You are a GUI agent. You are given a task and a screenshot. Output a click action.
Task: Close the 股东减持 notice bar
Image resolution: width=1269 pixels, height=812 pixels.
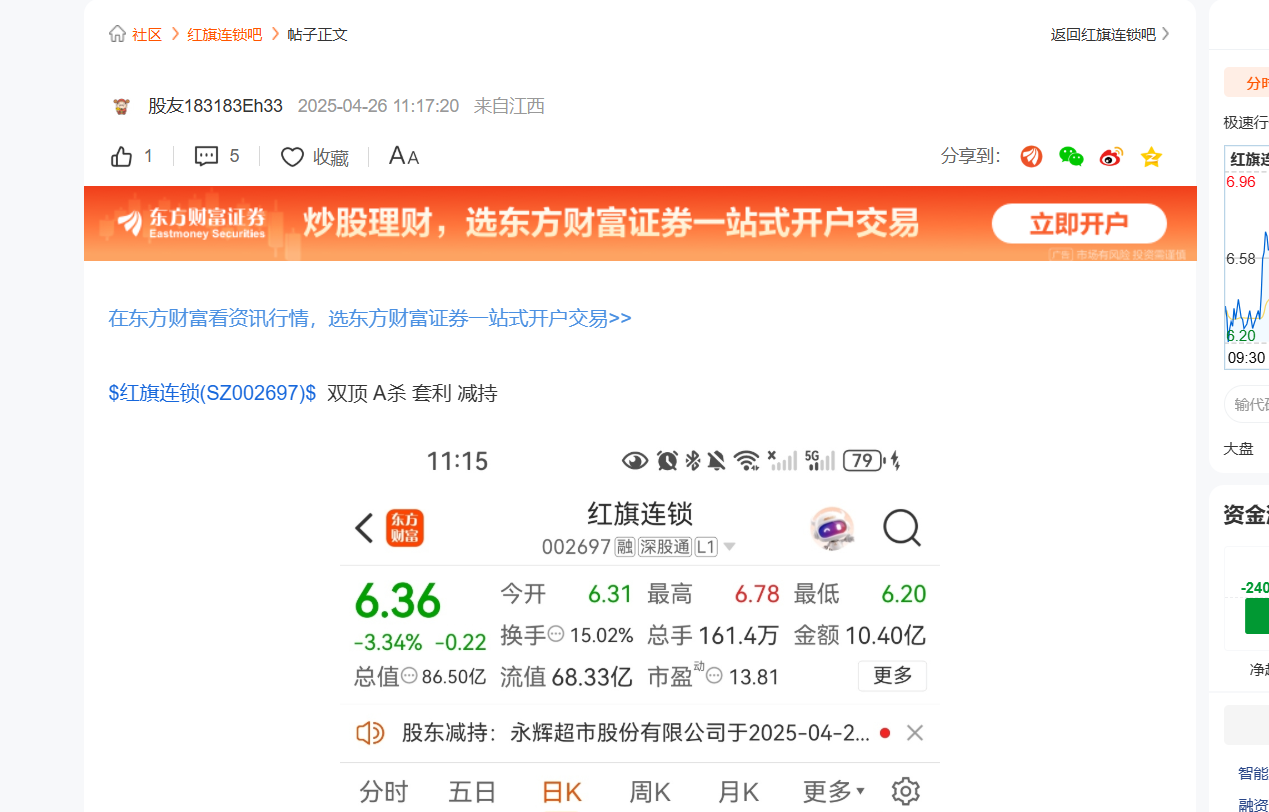click(x=914, y=733)
